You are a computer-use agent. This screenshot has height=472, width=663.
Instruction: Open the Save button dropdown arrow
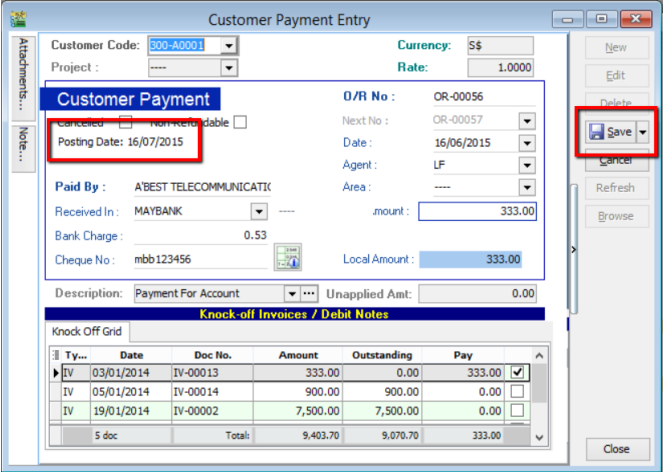642,132
